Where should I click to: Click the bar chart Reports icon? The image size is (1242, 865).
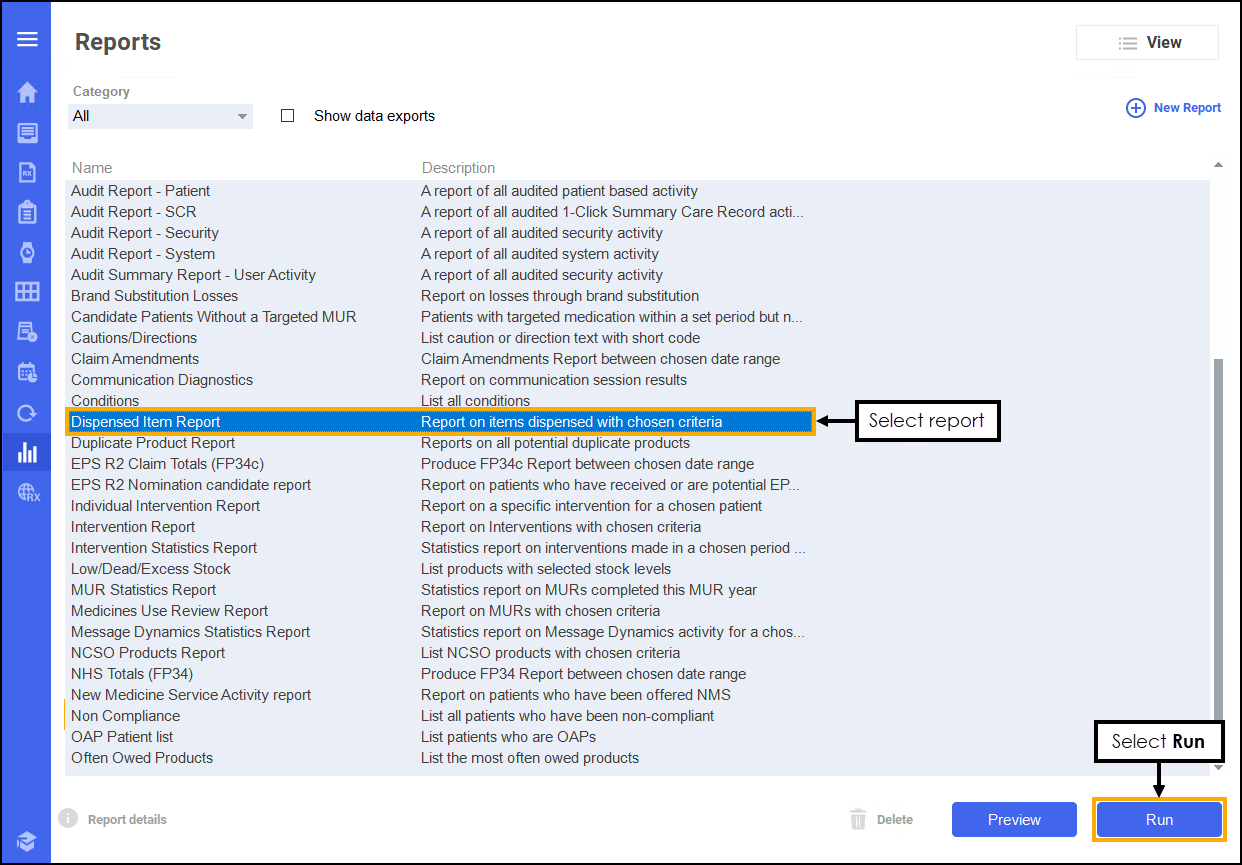[x=27, y=452]
